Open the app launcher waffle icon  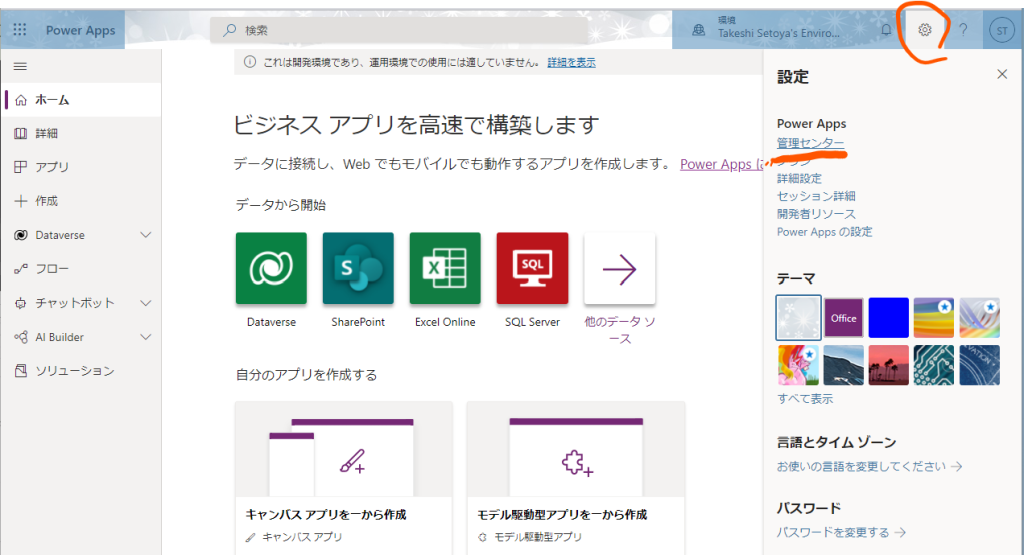[x=20, y=29]
